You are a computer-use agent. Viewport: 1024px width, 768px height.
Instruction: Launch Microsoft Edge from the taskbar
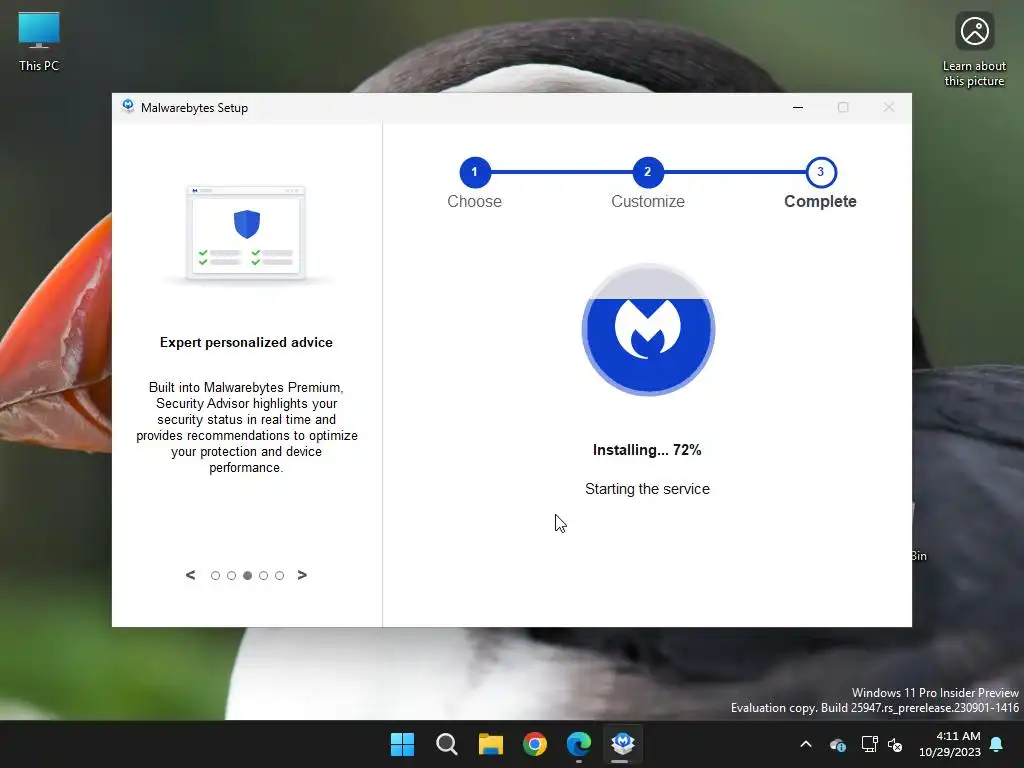[x=579, y=744]
